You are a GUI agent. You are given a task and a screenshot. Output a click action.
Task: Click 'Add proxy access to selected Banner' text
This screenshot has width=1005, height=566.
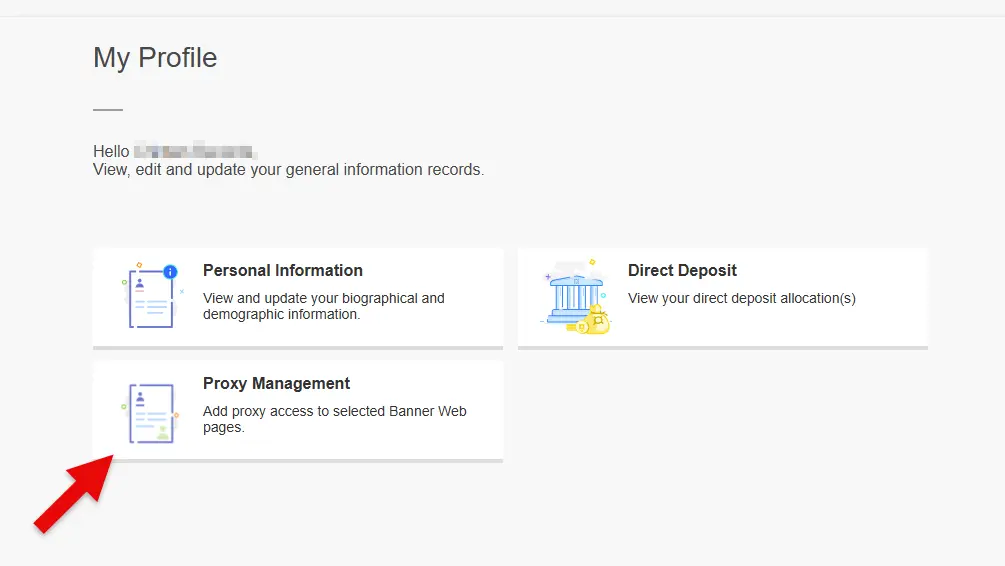tap(334, 411)
